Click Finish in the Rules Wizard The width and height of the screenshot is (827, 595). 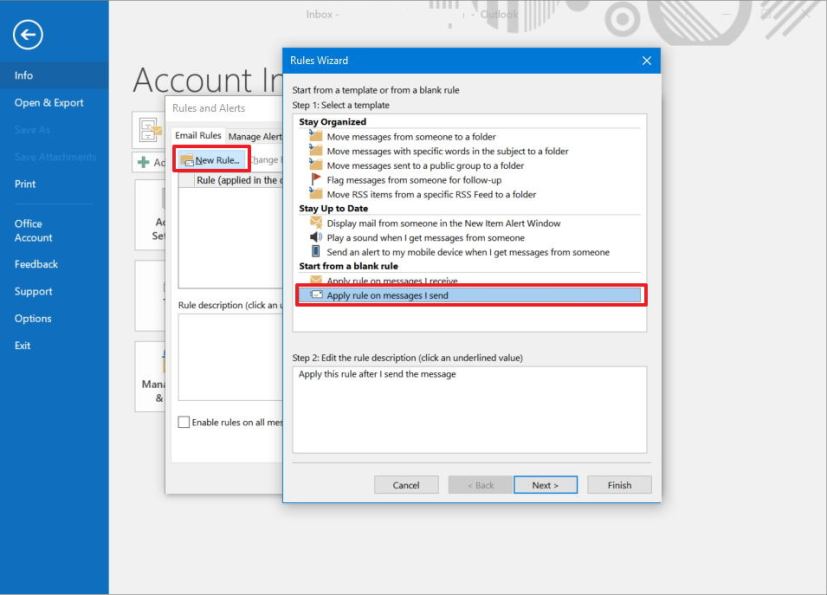619,485
